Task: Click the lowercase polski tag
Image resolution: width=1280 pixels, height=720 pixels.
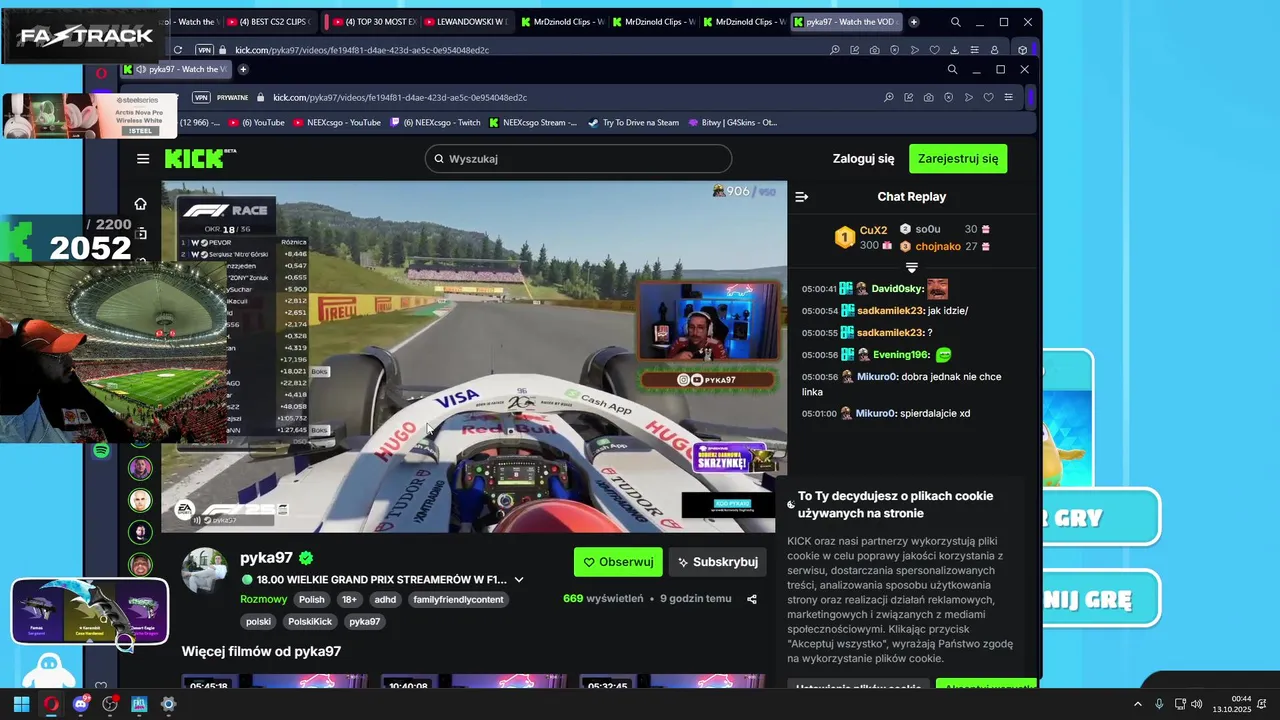Action: [259, 621]
